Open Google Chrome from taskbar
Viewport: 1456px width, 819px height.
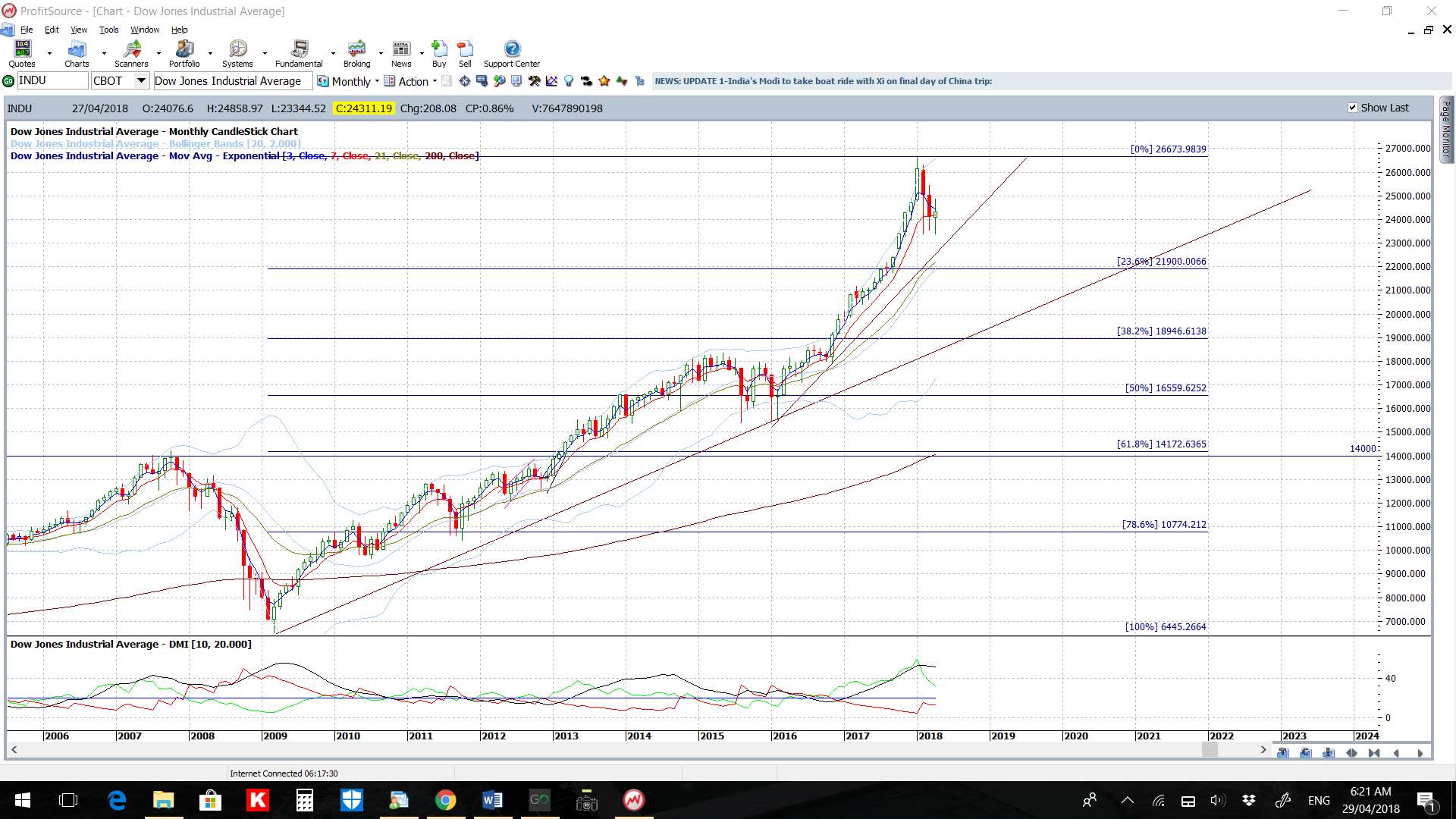(445, 800)
